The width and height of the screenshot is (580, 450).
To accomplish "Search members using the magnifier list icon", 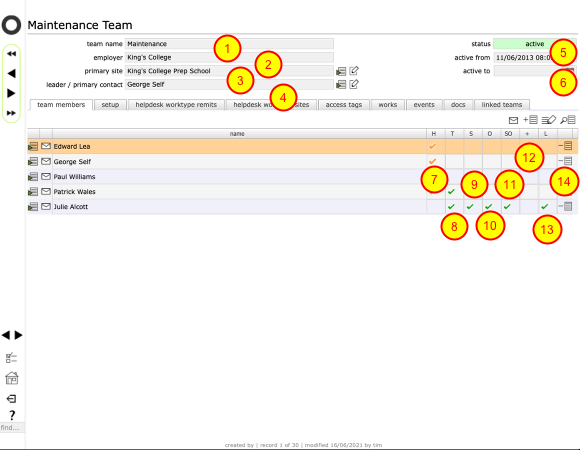I will [568, 119].
